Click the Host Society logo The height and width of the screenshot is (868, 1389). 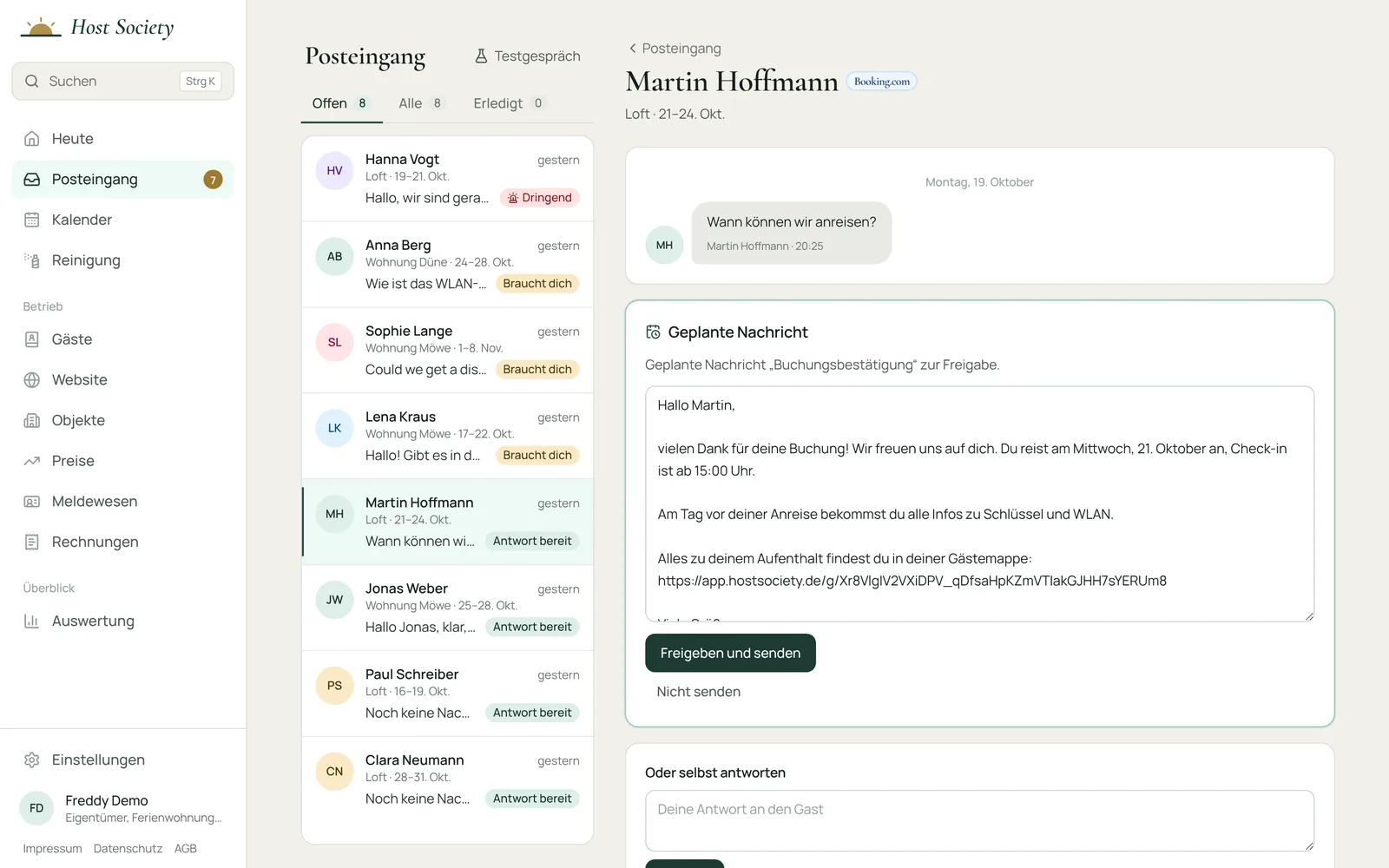pos(97,27)
